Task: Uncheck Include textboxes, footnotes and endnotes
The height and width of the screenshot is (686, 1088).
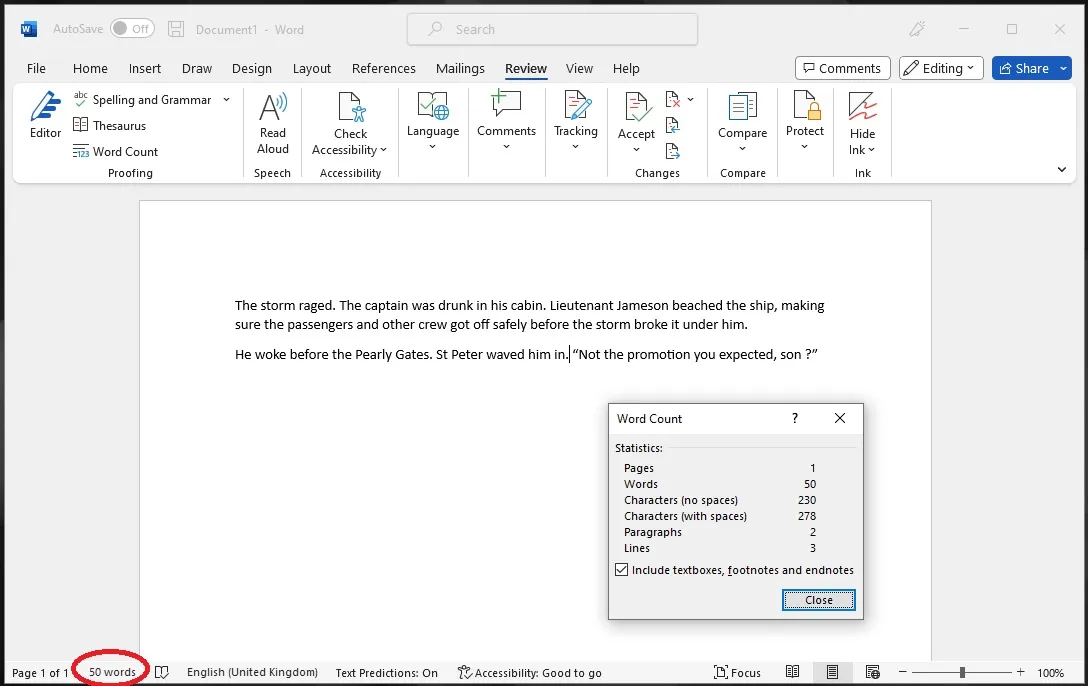Action: click(x=622, y=570)
